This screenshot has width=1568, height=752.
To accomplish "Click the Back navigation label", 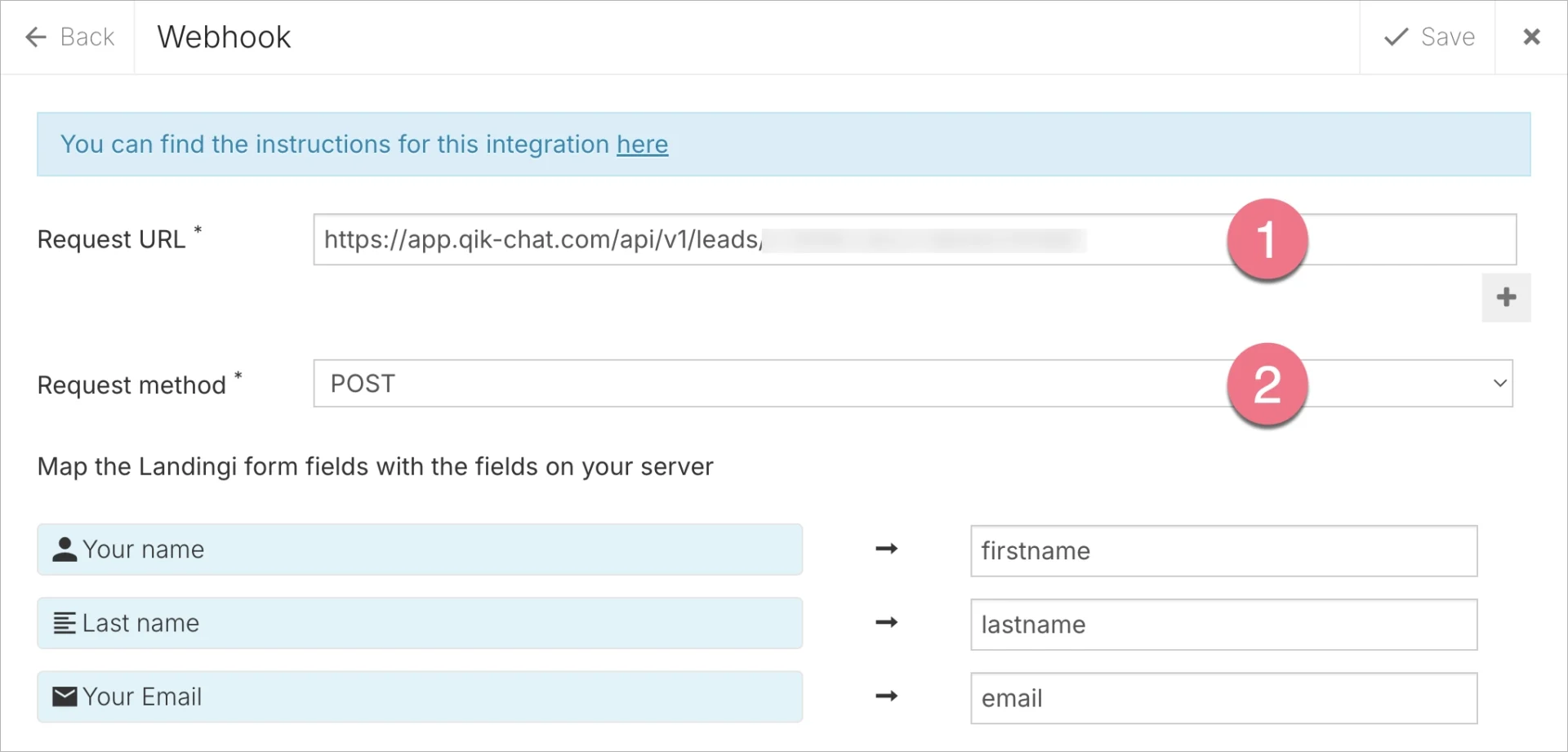I will pyautogui.click(x=87, y=37).
